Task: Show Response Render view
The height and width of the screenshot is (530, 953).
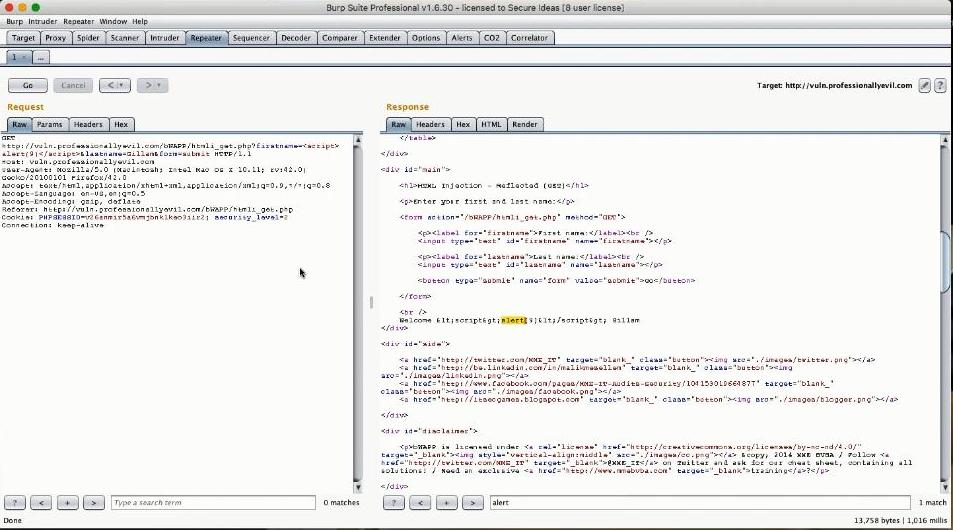Action: click(525, 125)
